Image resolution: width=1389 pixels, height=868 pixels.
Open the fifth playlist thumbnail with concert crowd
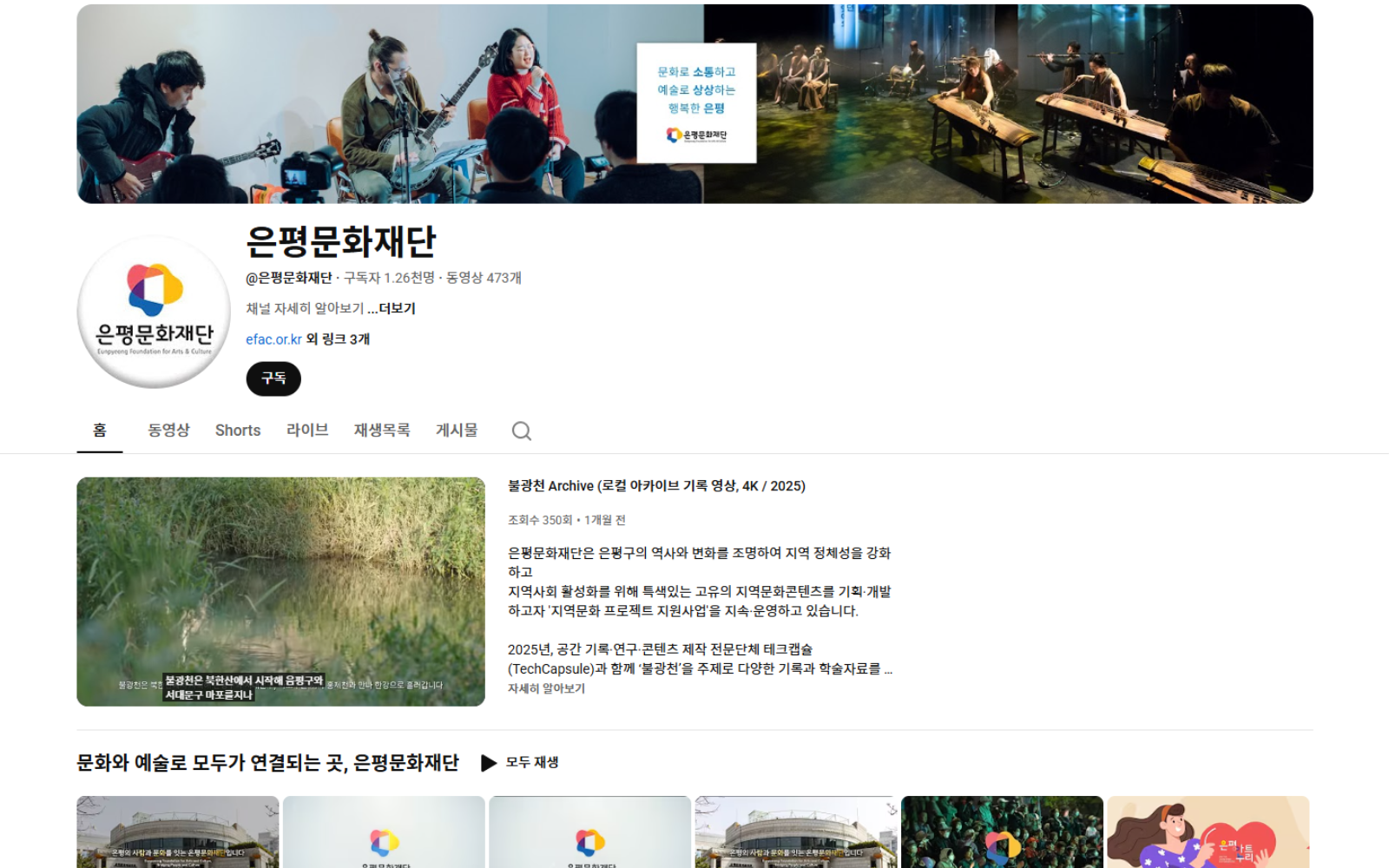1002,832
